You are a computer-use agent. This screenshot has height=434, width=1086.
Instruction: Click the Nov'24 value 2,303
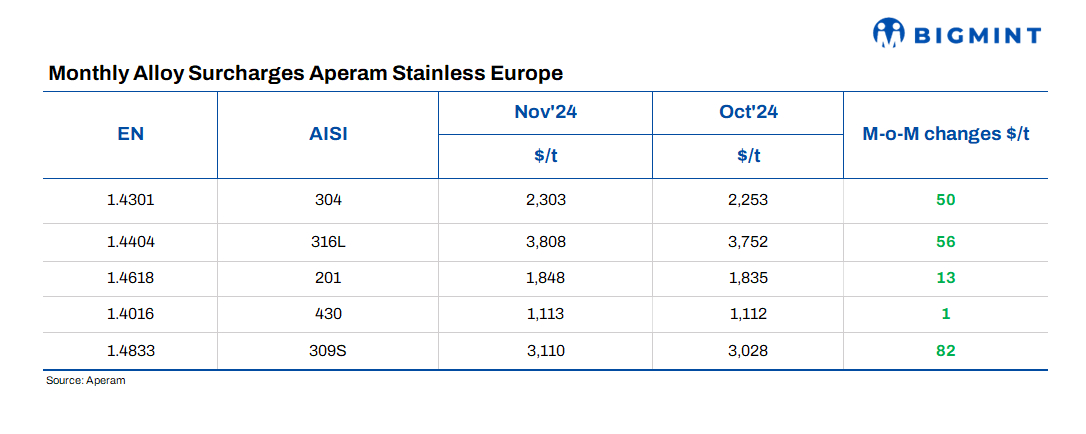click(x=545, y=199)
